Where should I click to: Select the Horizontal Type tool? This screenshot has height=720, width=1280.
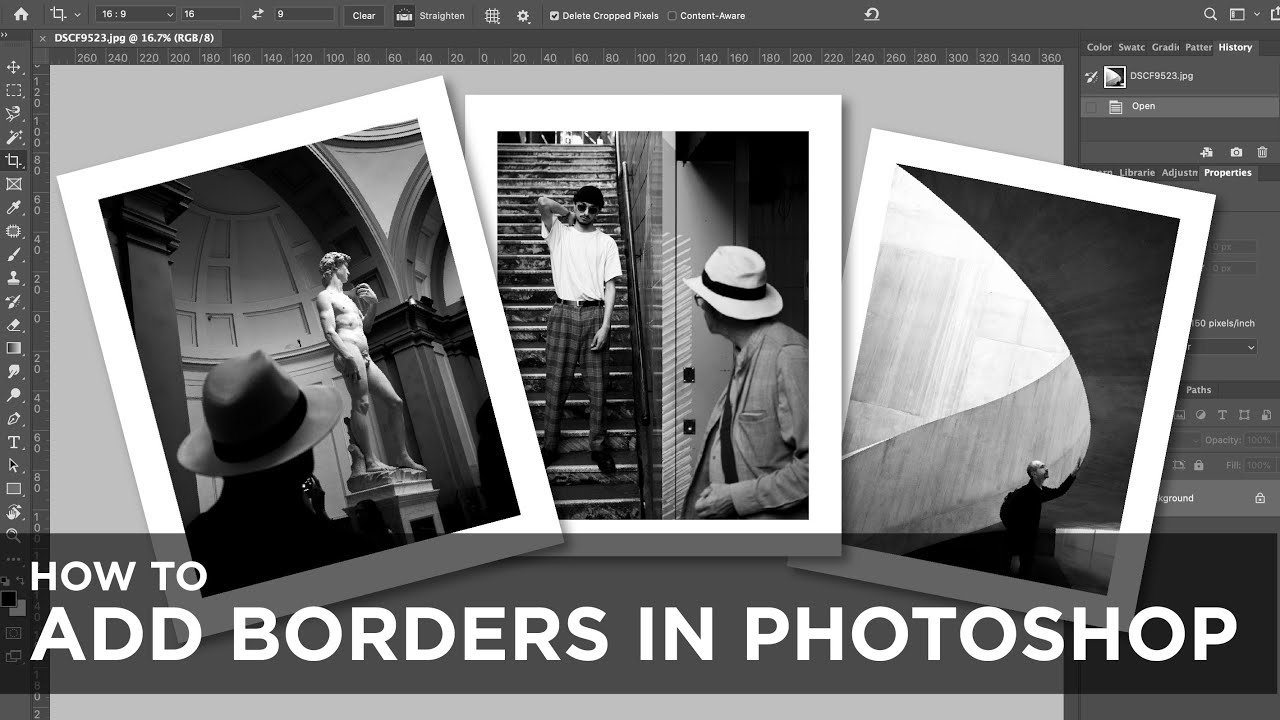click(x=14, y=442)
